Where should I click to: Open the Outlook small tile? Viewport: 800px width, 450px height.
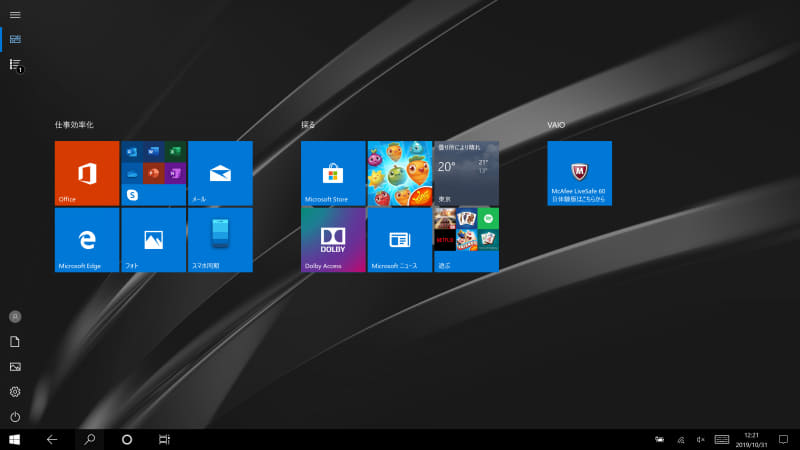(x=132, y=152)
